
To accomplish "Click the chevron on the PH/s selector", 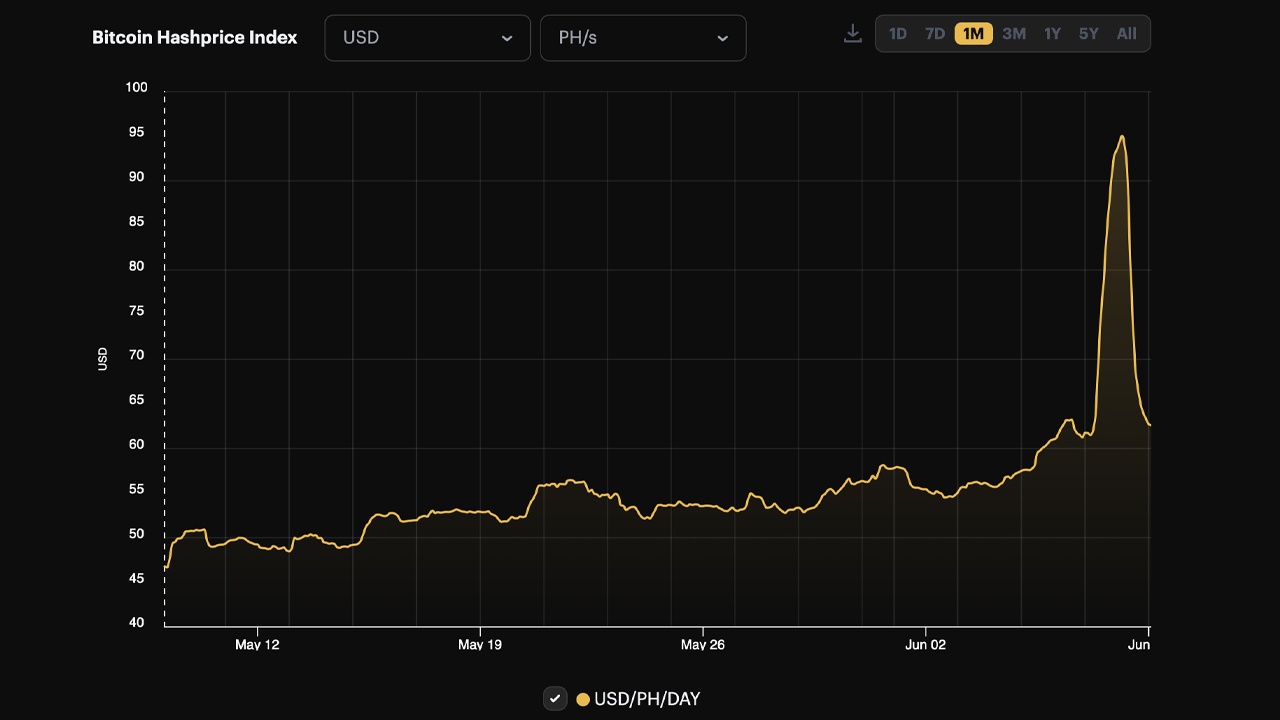I will [x=722, y=38].
